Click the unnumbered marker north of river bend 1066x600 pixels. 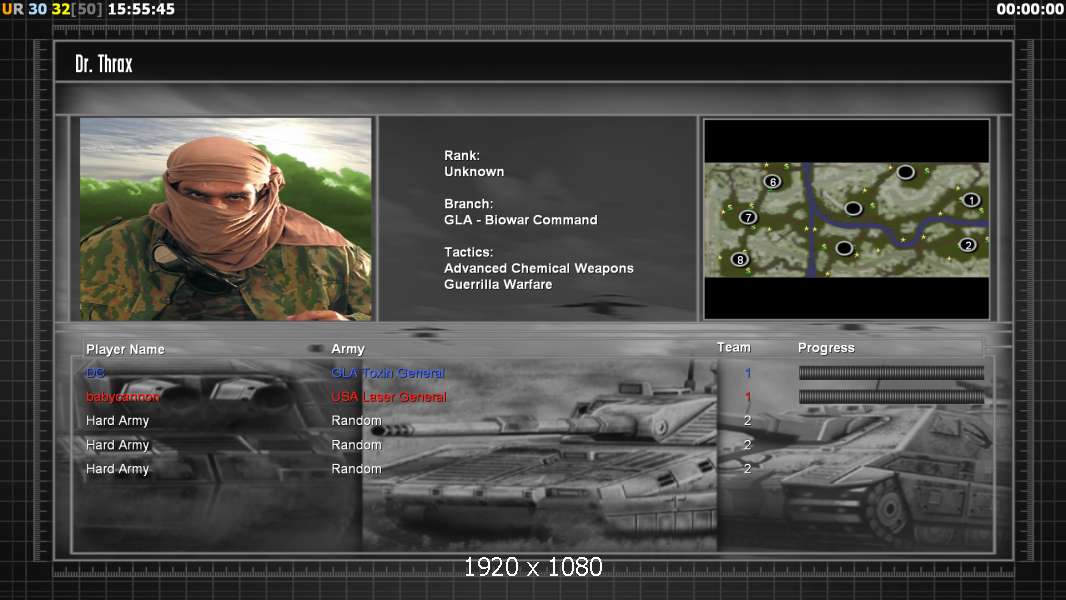853,208
